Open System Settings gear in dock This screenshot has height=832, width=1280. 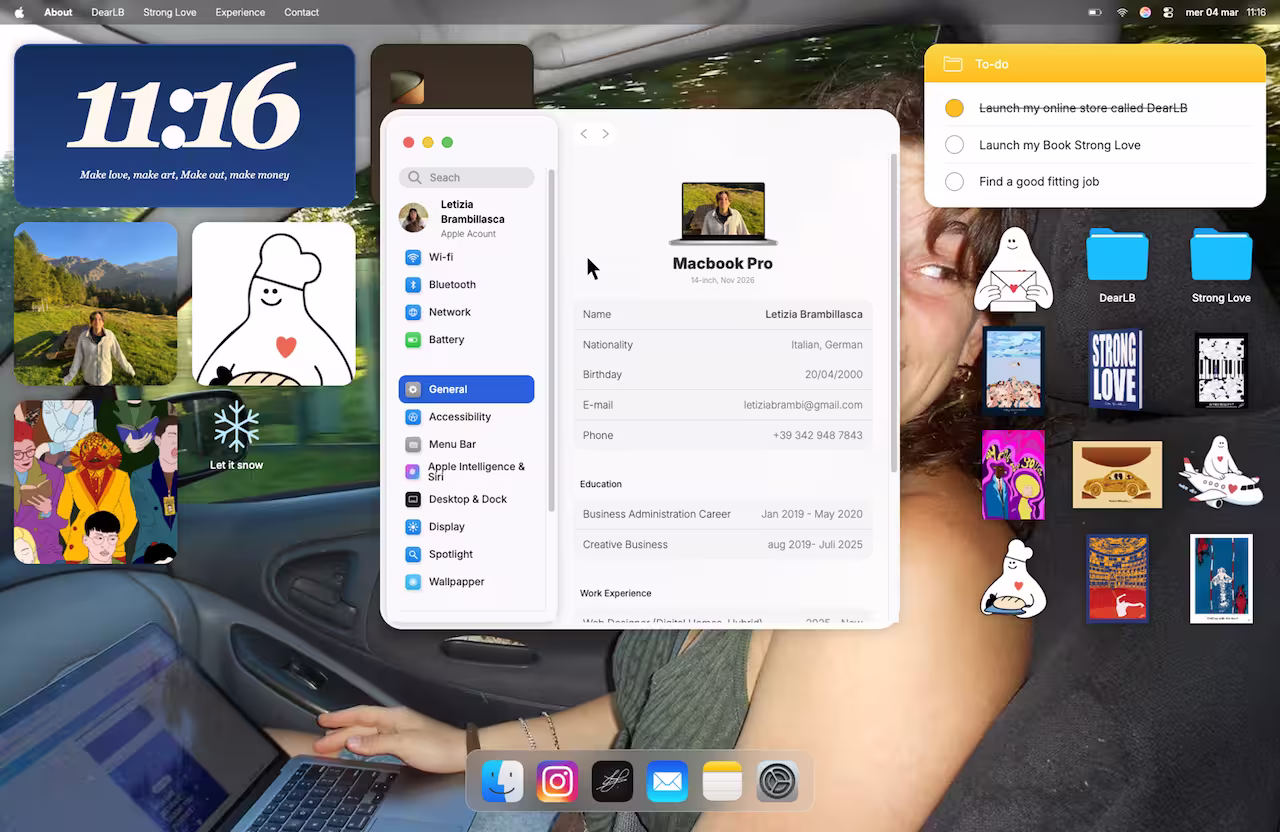click(777, 781)
